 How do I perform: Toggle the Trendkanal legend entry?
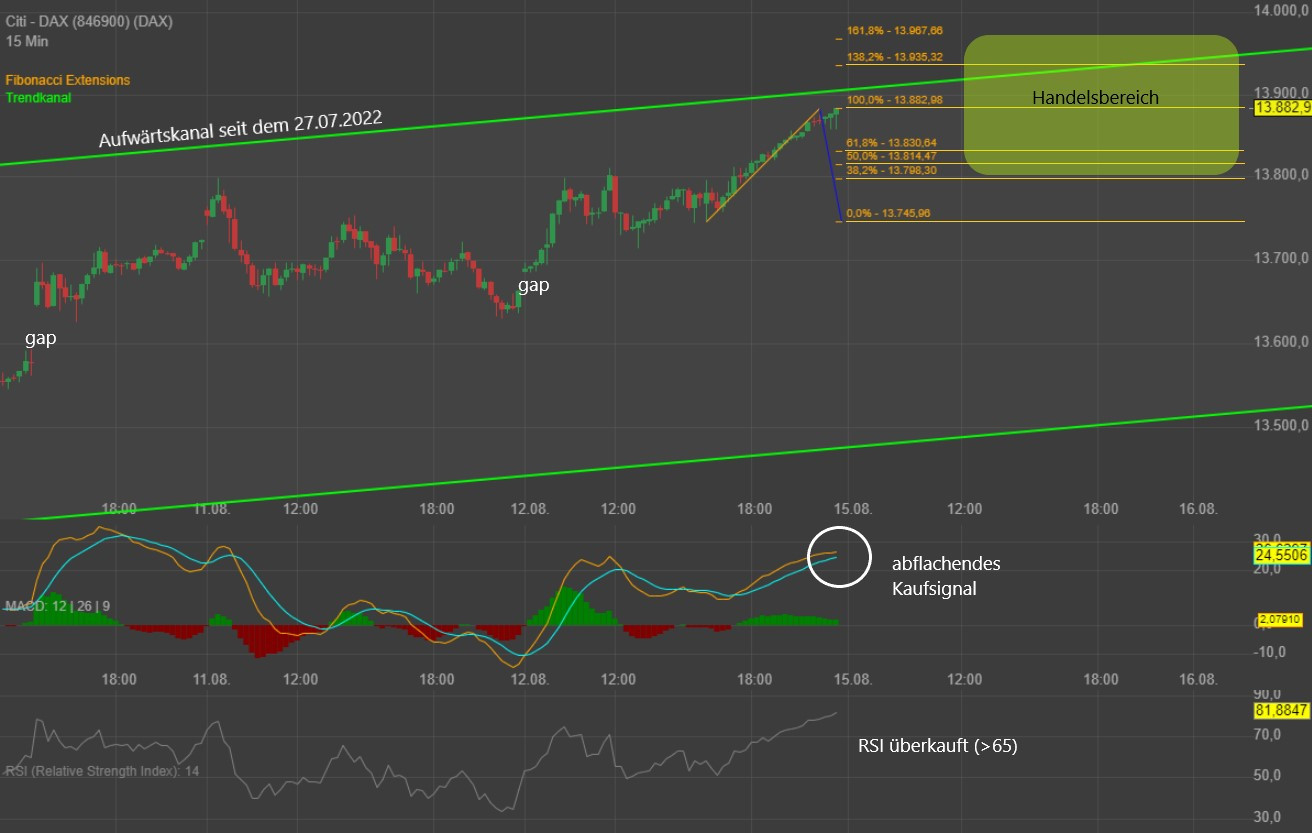pos(38,97)
